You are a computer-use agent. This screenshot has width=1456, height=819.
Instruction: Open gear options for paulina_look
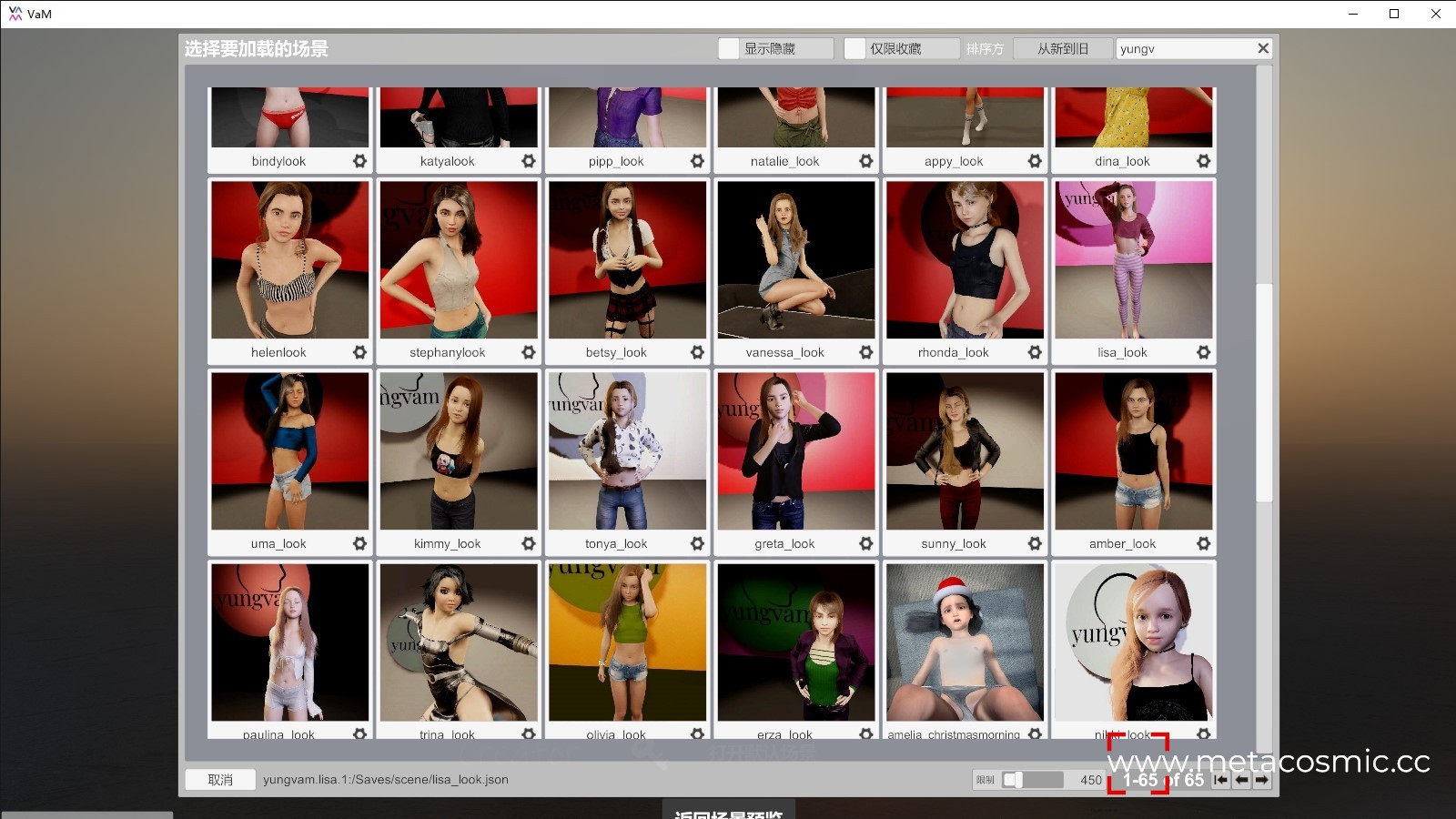pos(359,733)
